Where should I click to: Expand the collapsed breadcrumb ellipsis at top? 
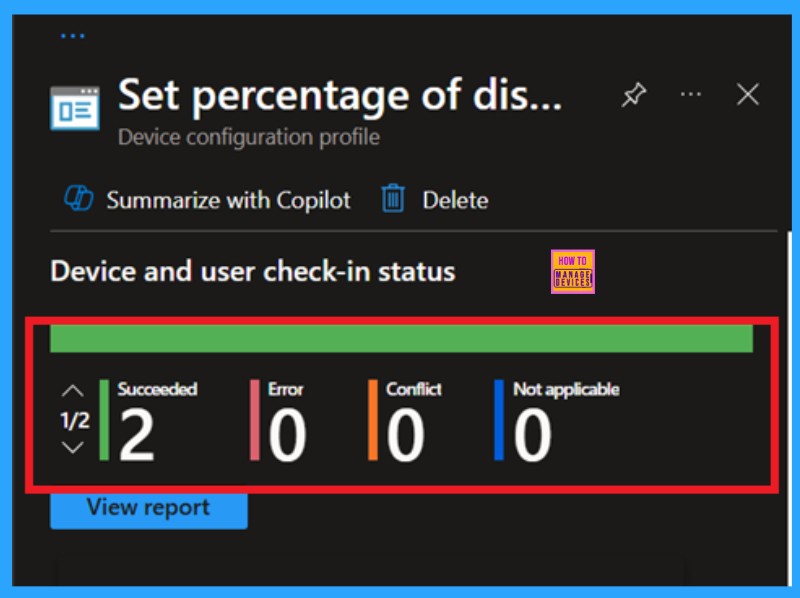pos(72,36)
